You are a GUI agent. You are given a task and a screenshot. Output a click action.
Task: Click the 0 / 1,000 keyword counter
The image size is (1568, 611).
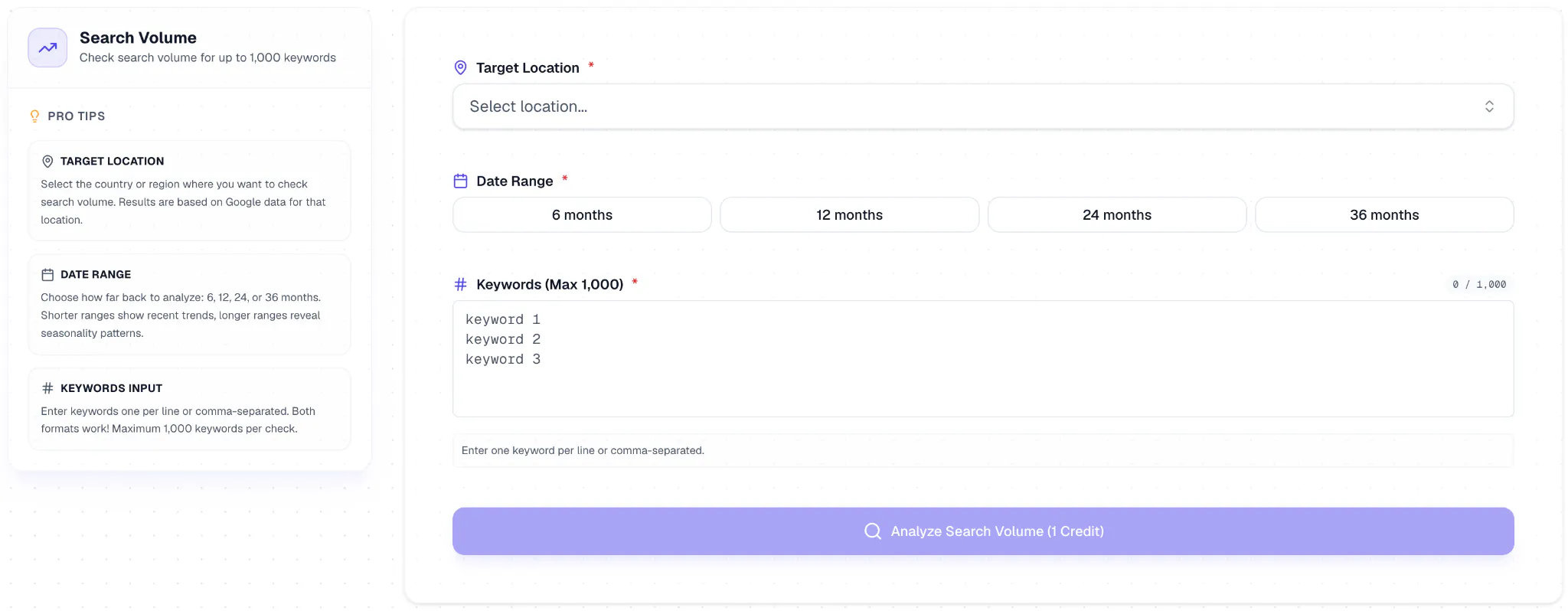point(1479,284)
